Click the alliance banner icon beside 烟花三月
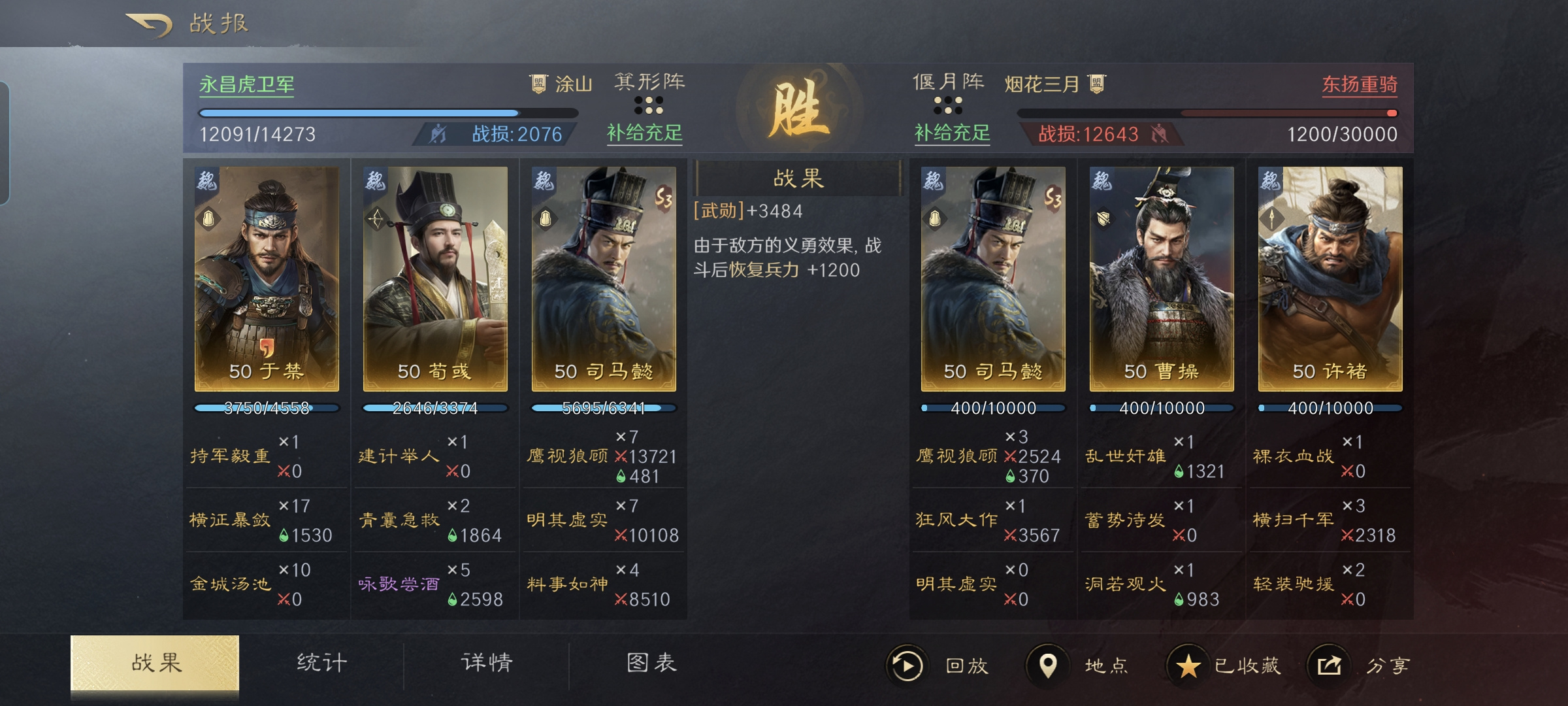 tap(1097, 84)
